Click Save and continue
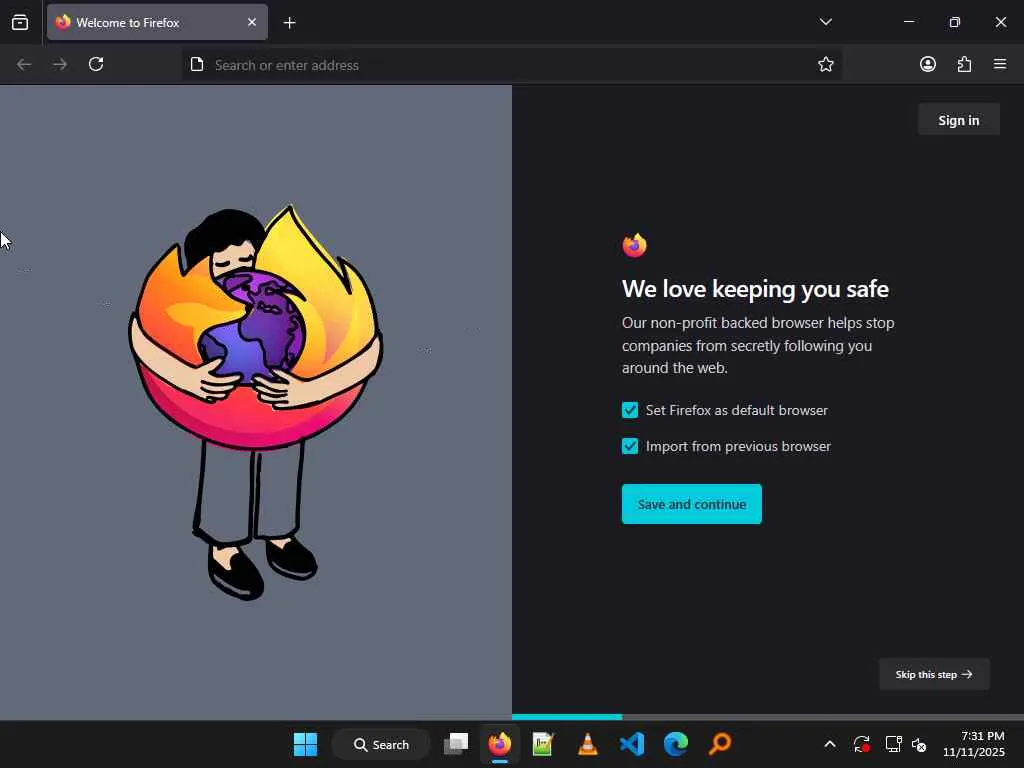Image resolution: width=1024 pixels, height=768 pixels. tap(692, 504)
